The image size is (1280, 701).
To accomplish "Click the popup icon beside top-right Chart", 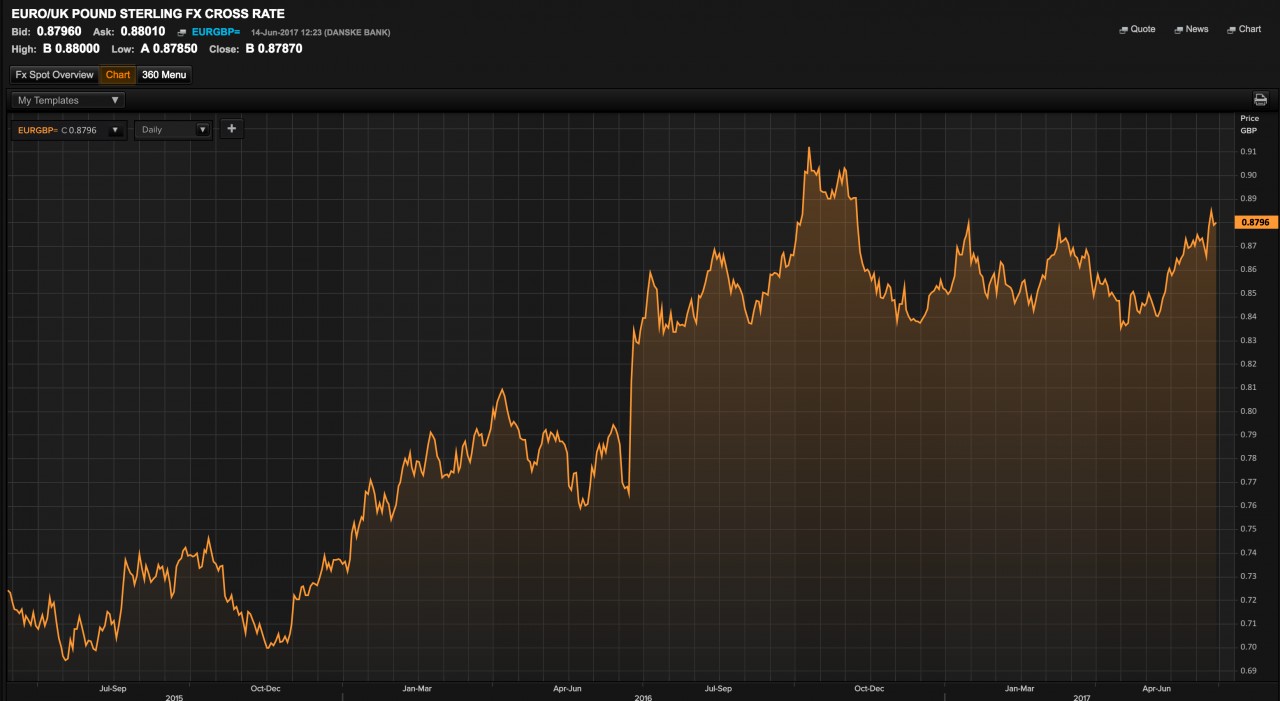I will click(1231, 30).
